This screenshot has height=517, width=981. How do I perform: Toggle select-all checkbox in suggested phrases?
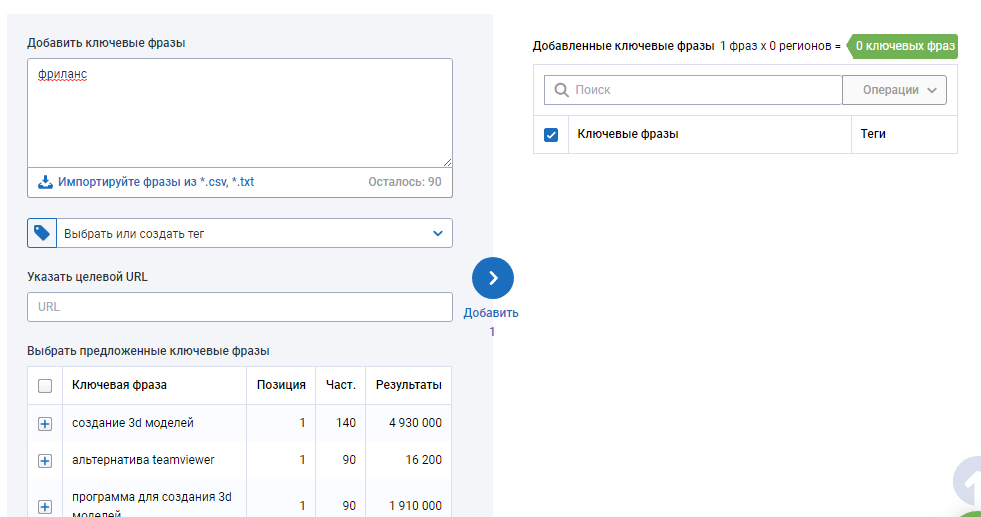coord(44,386)
